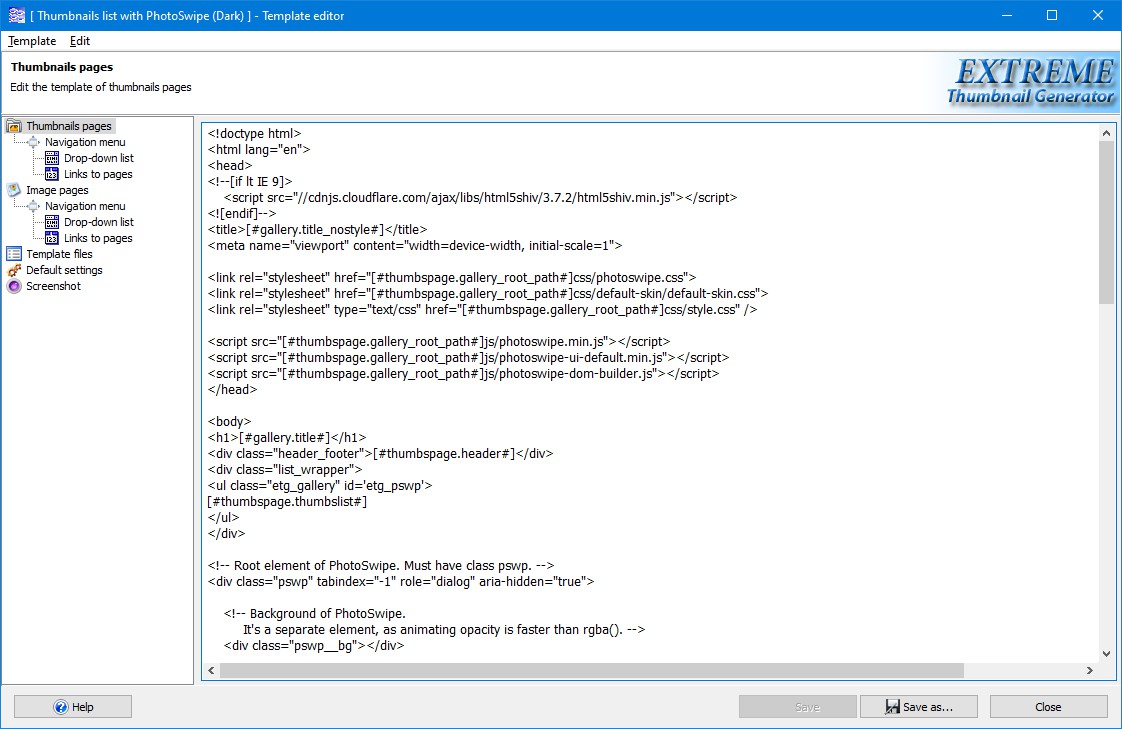This screenshot has width=1122, height=729.
Task: Click the html5shiv.min.js script line
Action: tap(480, 197)
